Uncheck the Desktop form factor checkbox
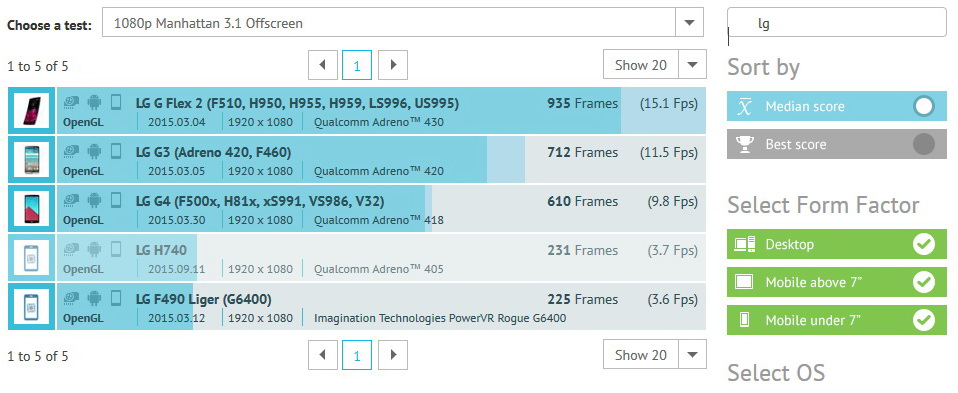 (924, 244)
